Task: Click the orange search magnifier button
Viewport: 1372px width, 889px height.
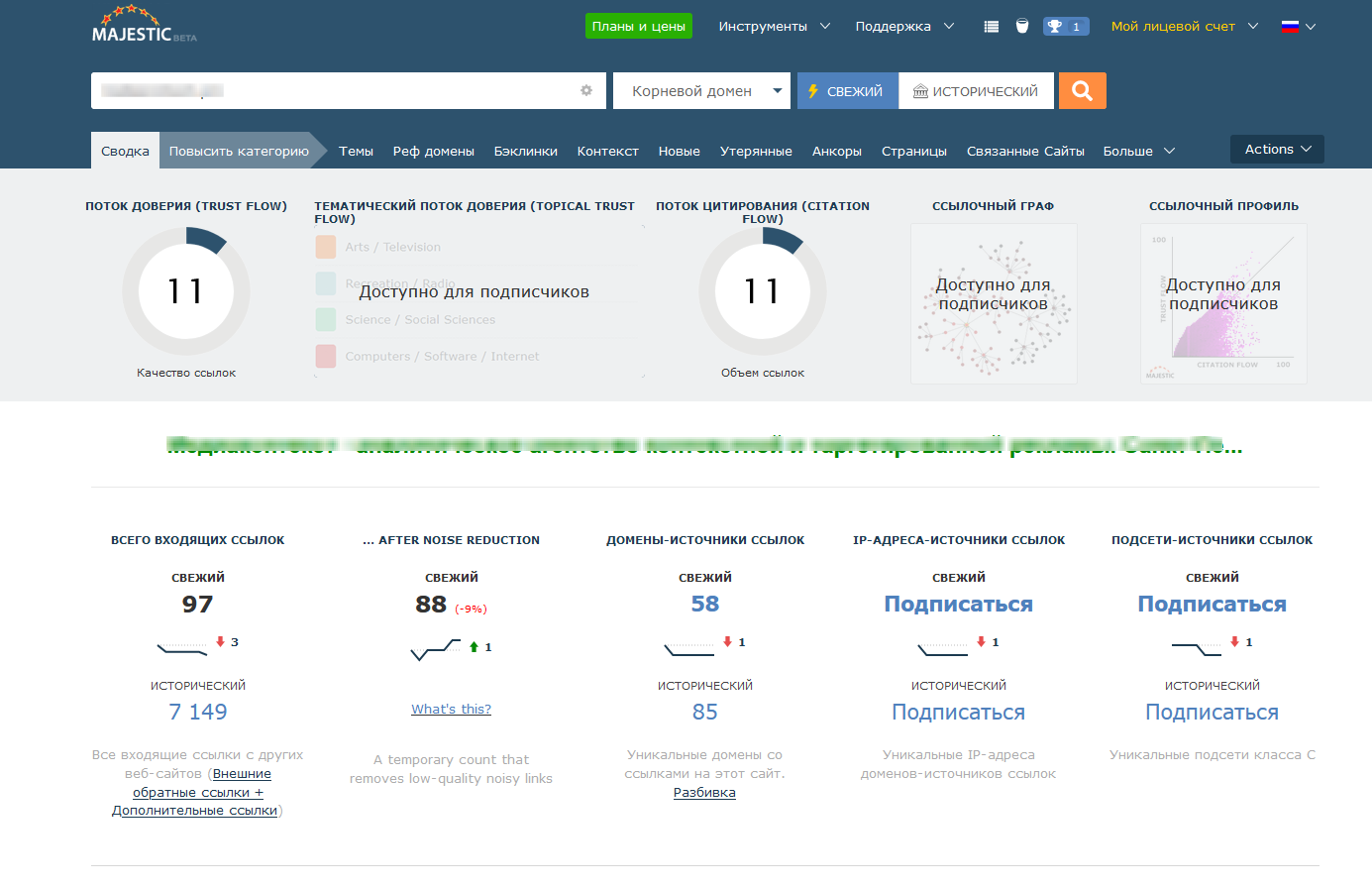Action: tap(1083, 90)
